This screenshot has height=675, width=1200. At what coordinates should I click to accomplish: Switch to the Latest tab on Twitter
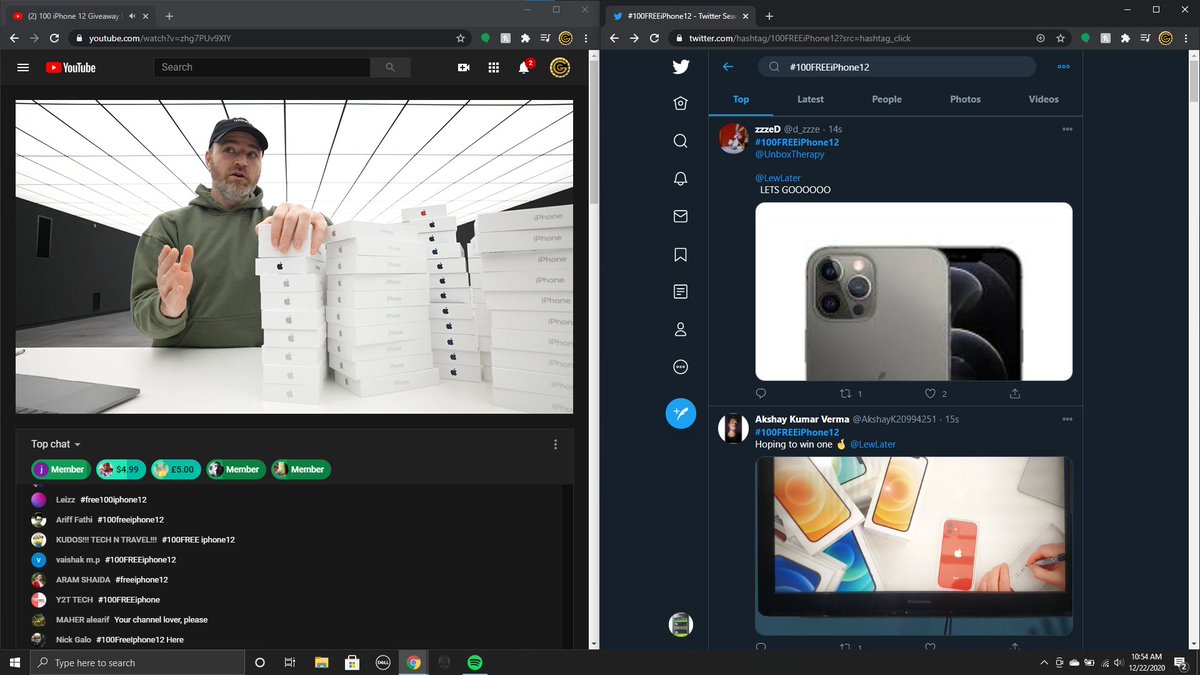point(811,99)
